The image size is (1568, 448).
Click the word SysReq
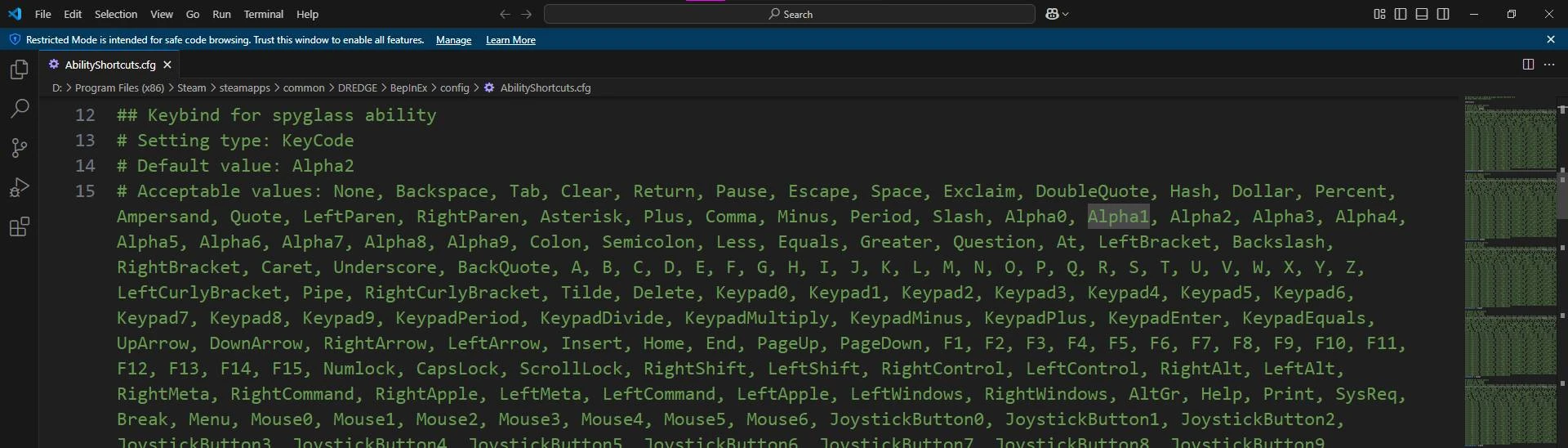click(x=1365, y=394)
